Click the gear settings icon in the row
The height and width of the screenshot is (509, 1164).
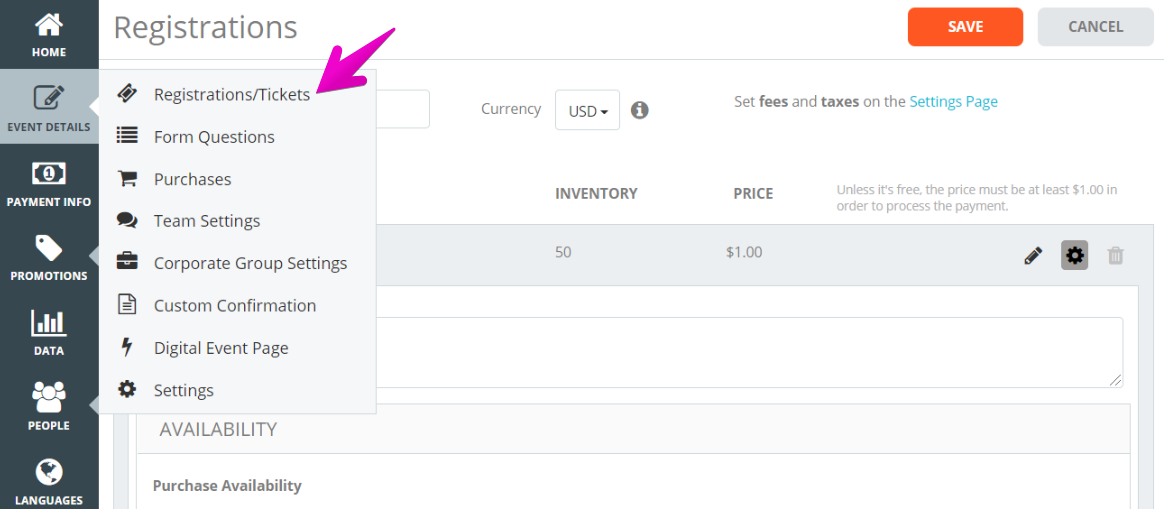click(1074, 255)
